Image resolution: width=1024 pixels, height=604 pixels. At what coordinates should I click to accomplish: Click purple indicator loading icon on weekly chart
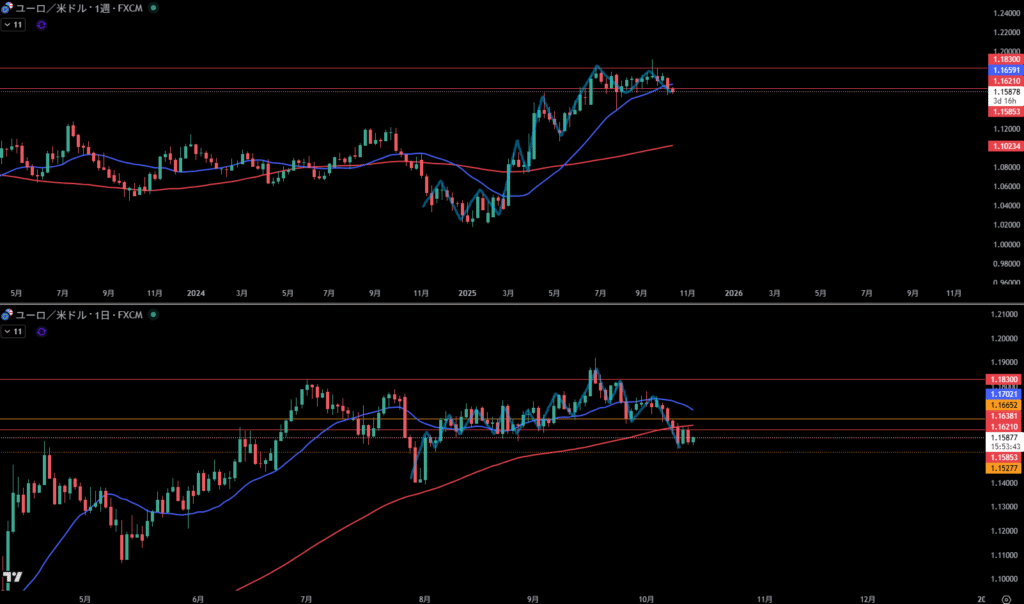pyautogui.click(x=40, y=25)
